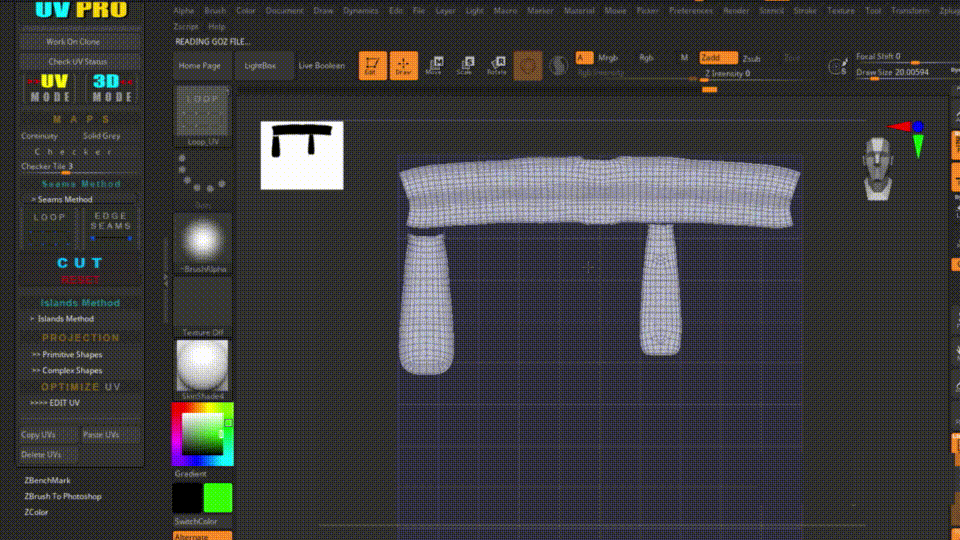This screenshot has height=540, width=960.
Task: Pick a color in the color picker
Action: click(x=202, y=434)
